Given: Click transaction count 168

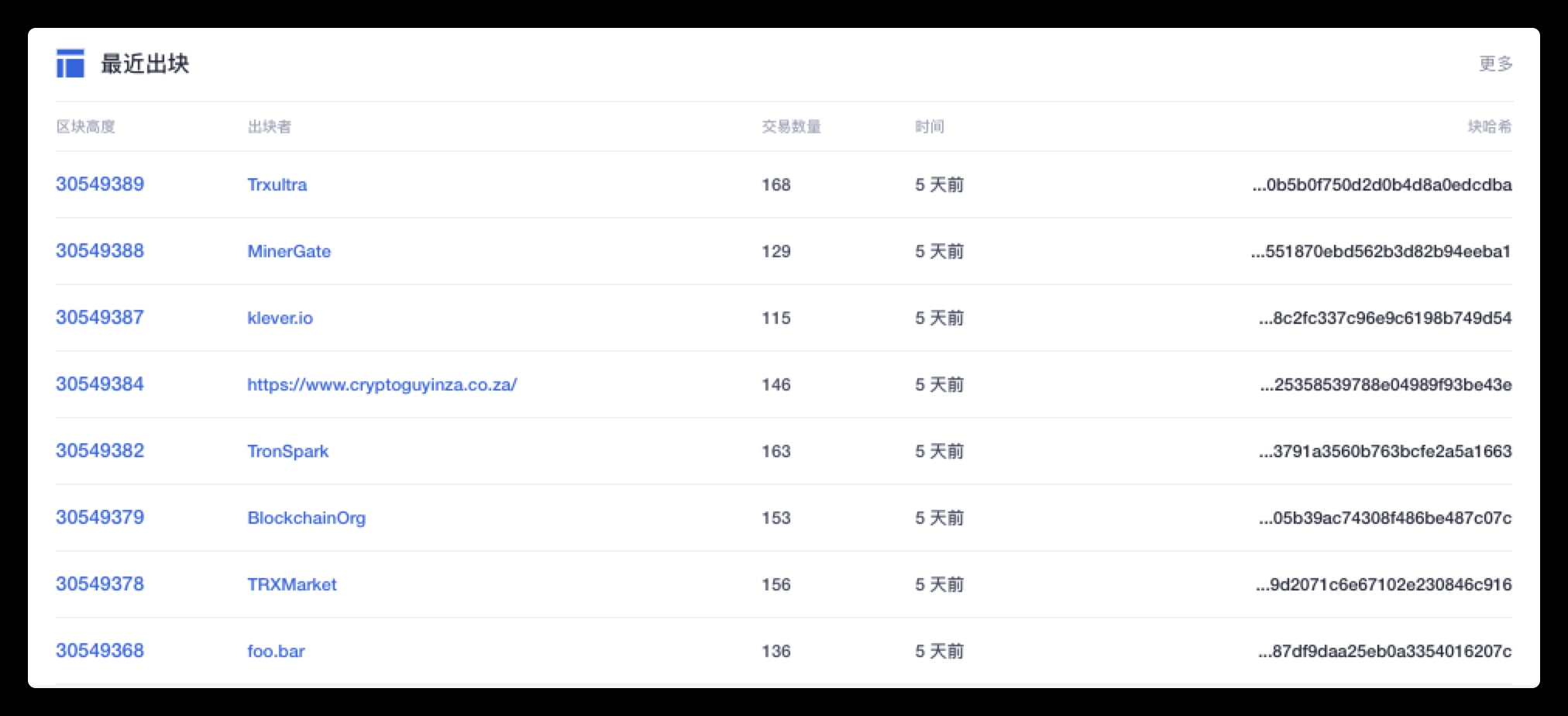Looking at the screenshot, I should coord(776,184).
